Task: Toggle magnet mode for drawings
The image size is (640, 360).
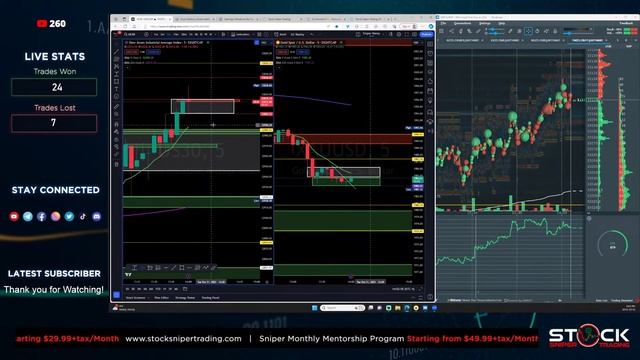Action: (116, 124)
